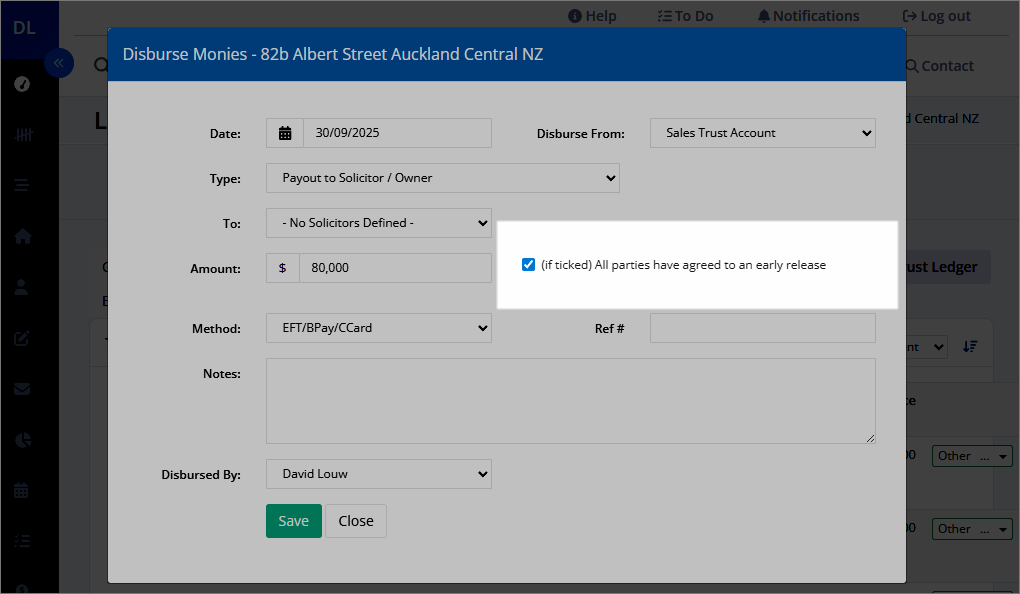Click into the Ref # field
Viewport: 1020px width, 594px height.
coord(762,328)
